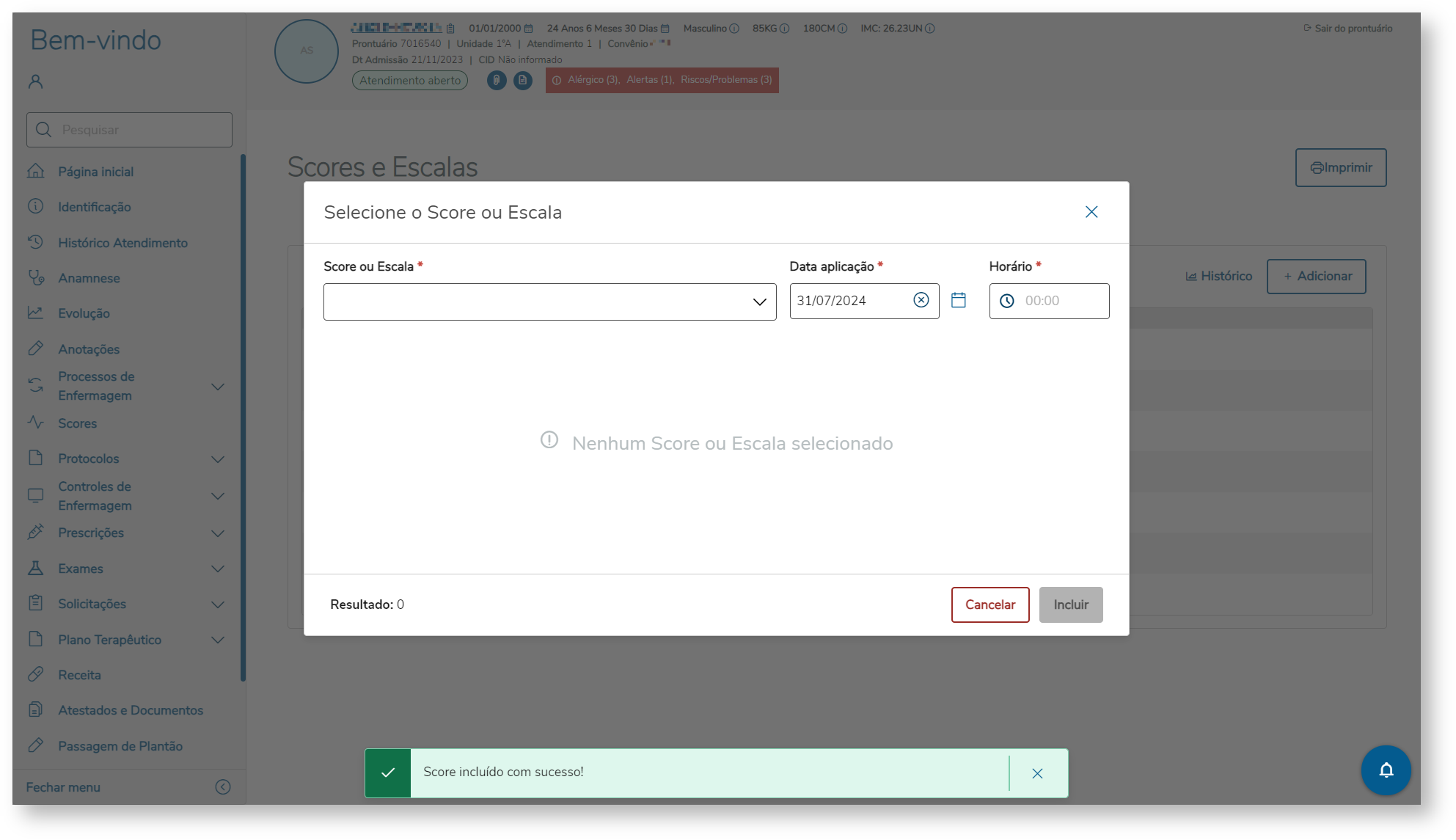1456x840 pixels.
Task: Dismiss the success notification toast
Action: tap(1037, 773)
